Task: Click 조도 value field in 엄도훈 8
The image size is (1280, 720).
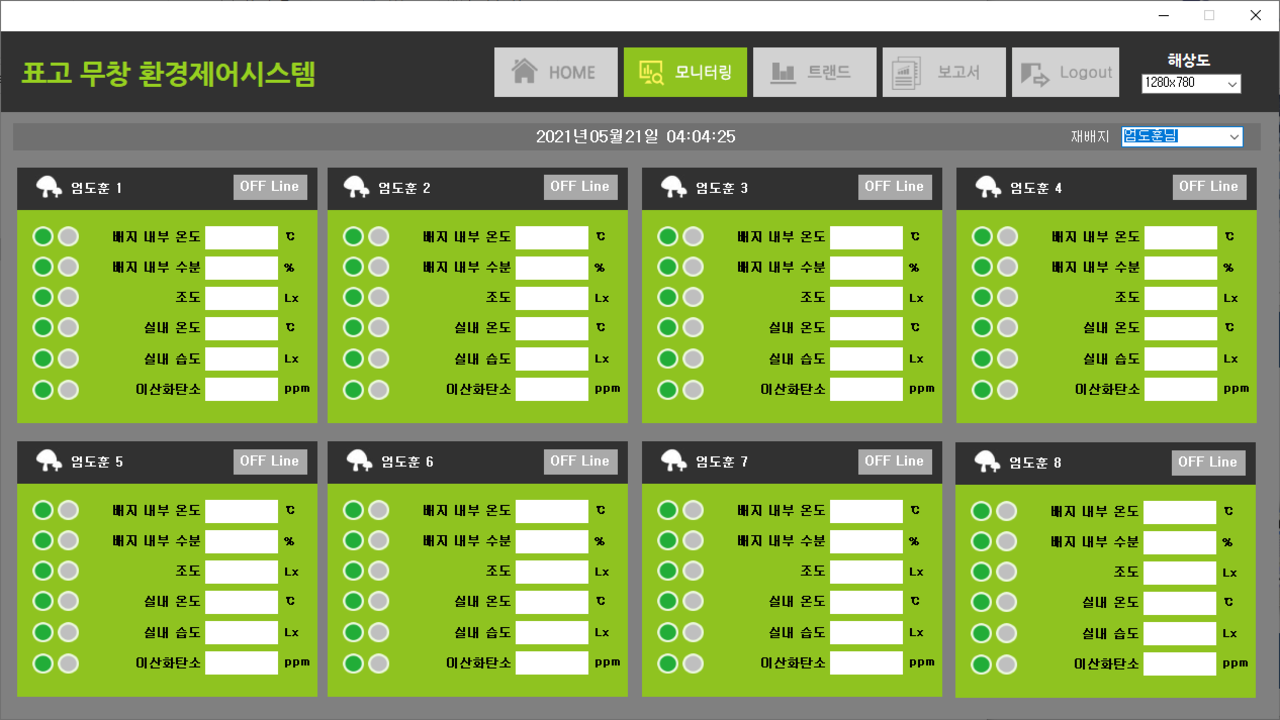Action: (x=1180, y=573)
